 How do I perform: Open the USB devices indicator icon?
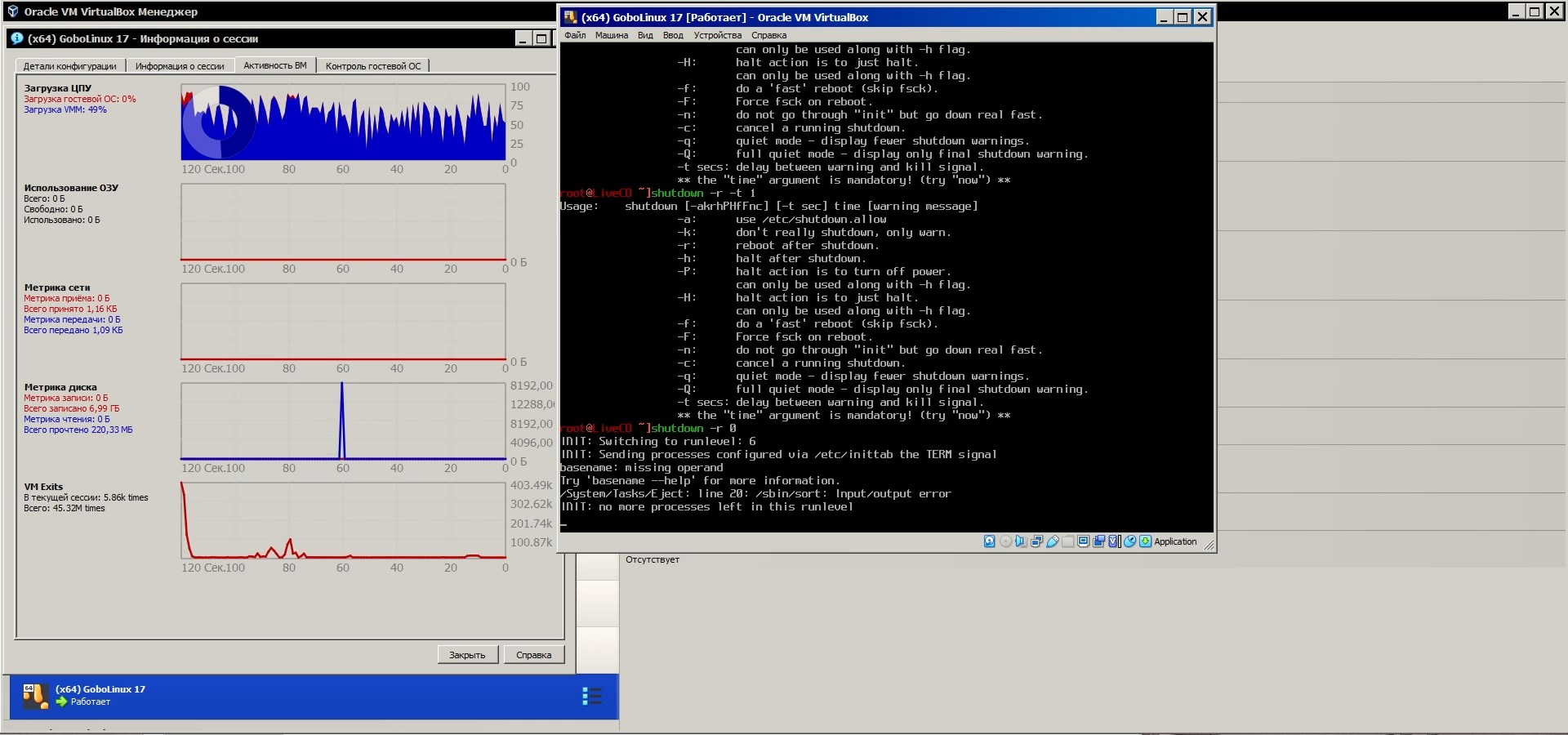pos(1053,541)
